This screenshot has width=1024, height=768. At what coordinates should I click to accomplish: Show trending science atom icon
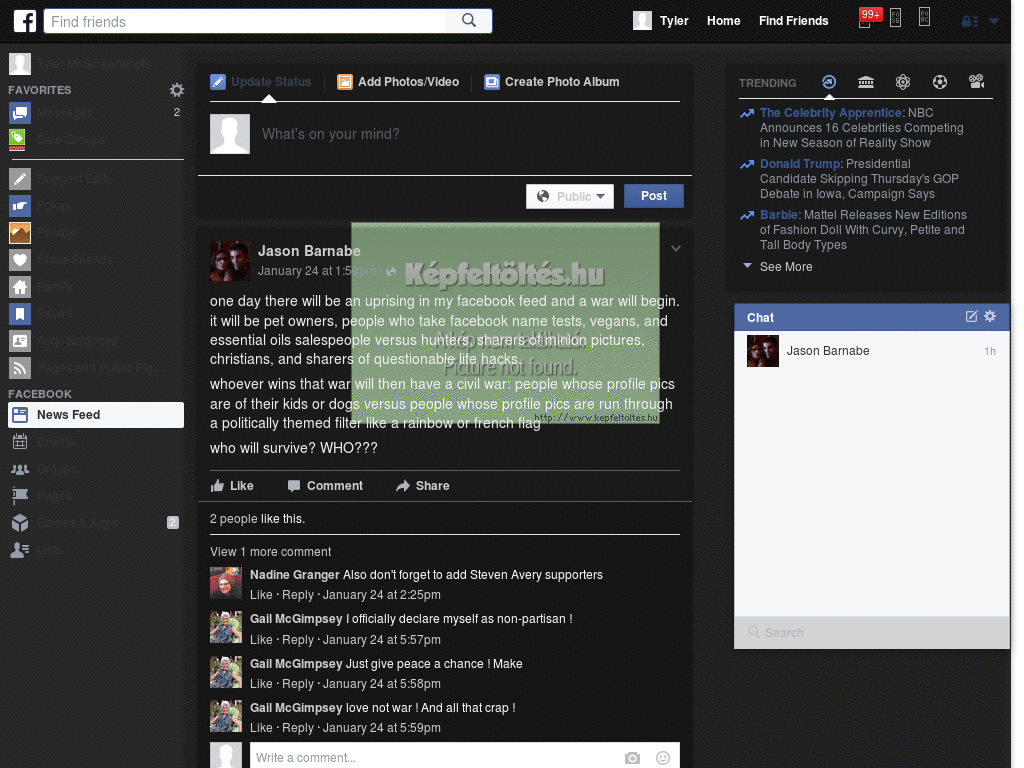click(903, 82)
